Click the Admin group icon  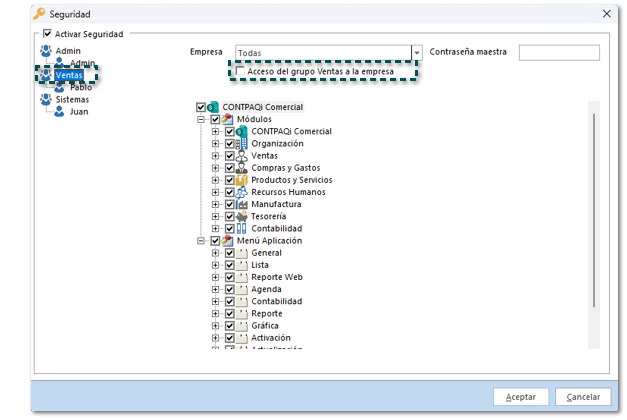coord(46,51)
